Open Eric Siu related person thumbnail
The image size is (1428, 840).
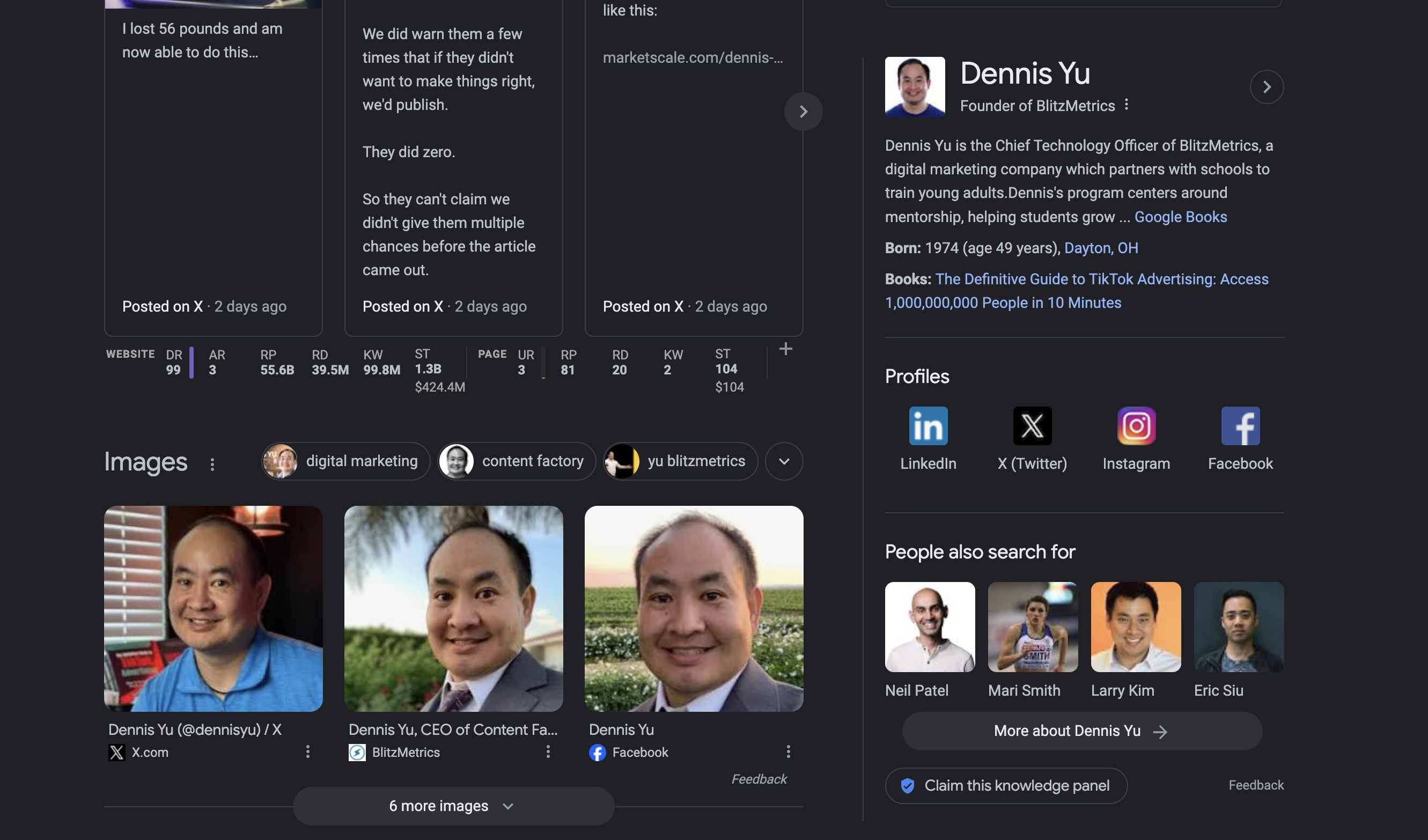[1239, 627]
